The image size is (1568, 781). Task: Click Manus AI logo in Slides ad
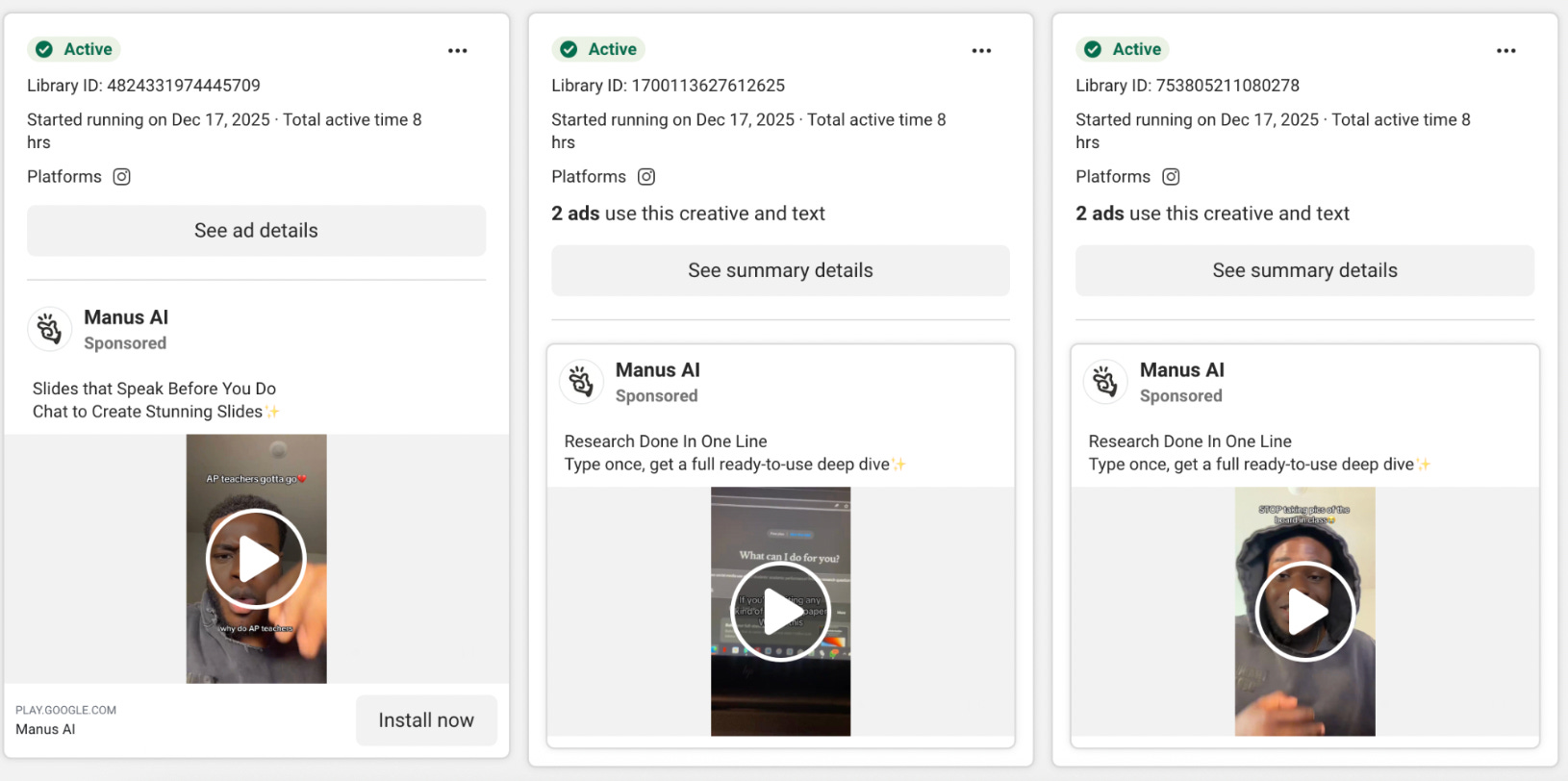pos(49,330)
